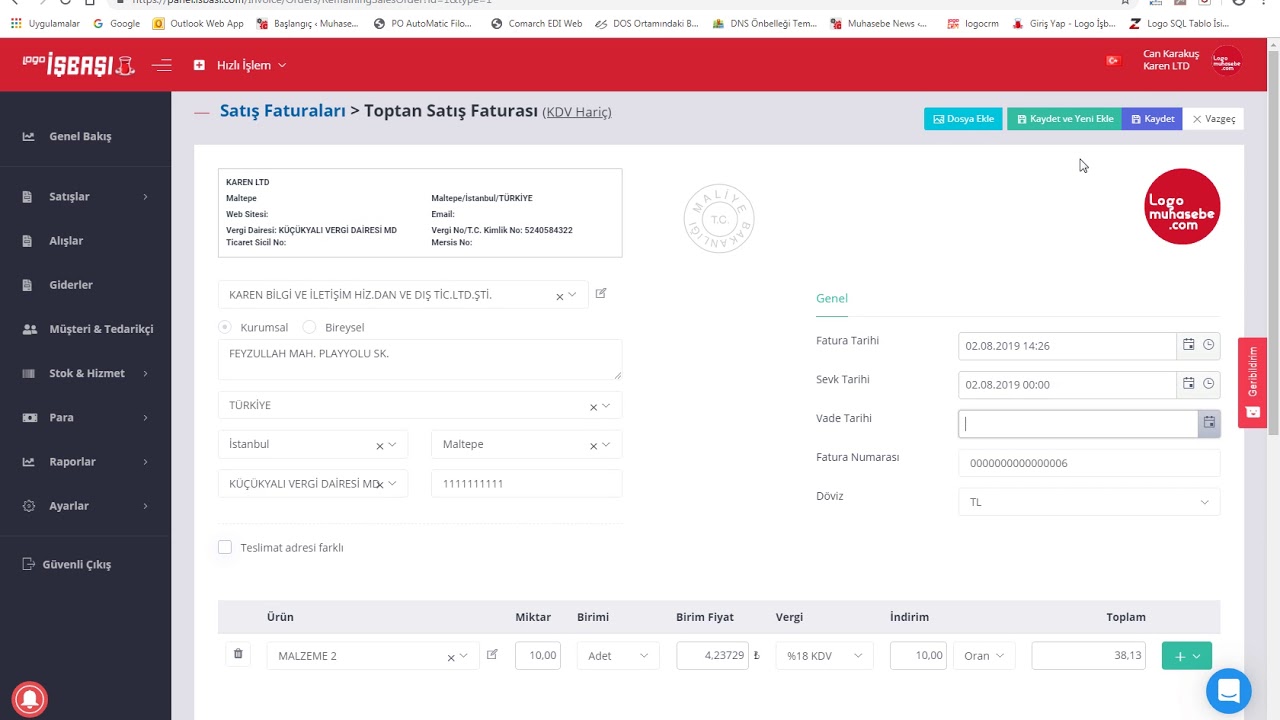The height and width of the screenshot is (720, 1280).
Task: Click the Birim Fiyat field 4,23729
Action: [712, 656]
